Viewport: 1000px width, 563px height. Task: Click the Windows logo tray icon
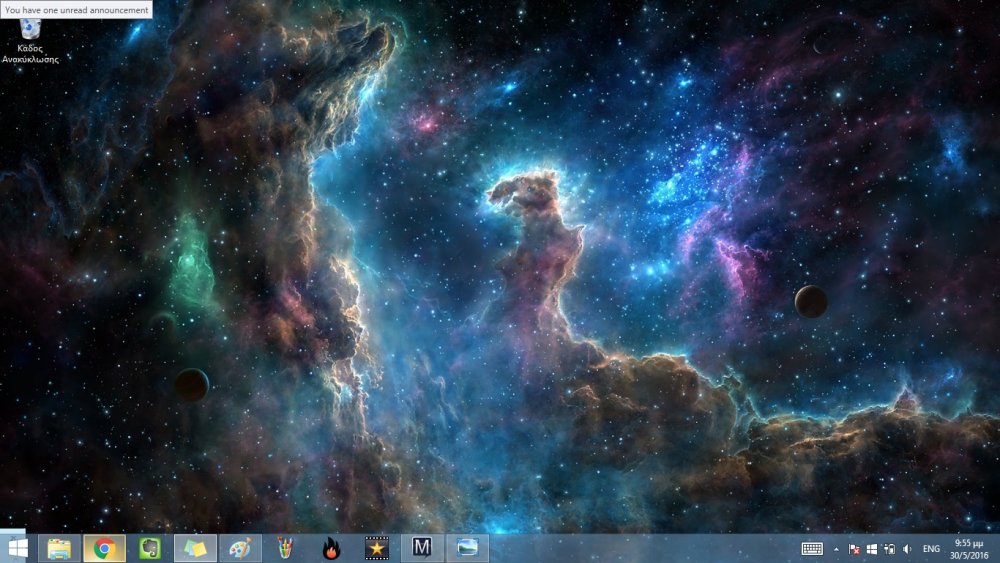(x=871, y=549)
